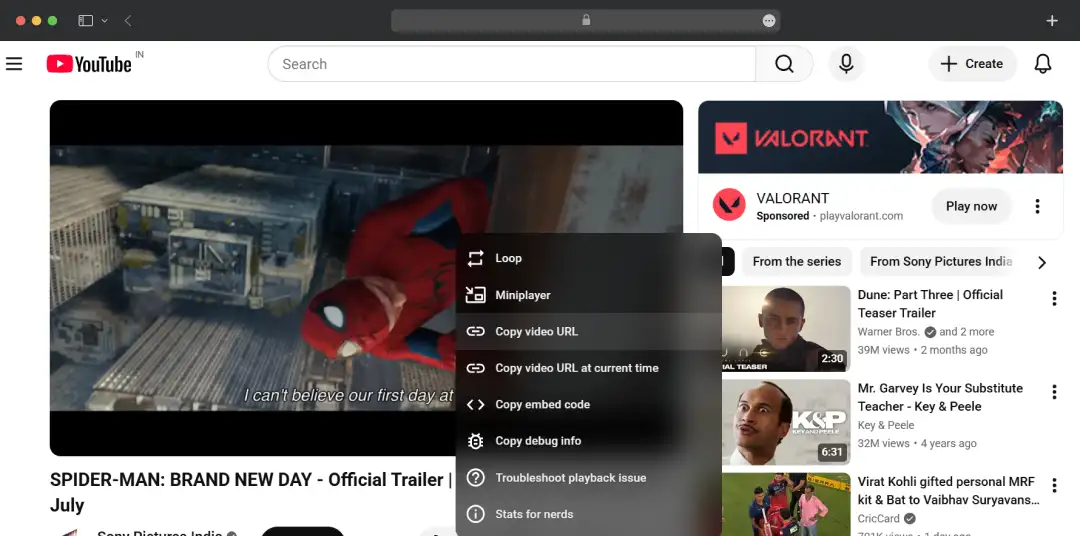Open options for Dune: Part Three video
This screenshot has height=536, width=1080.
coord(1053,299)
